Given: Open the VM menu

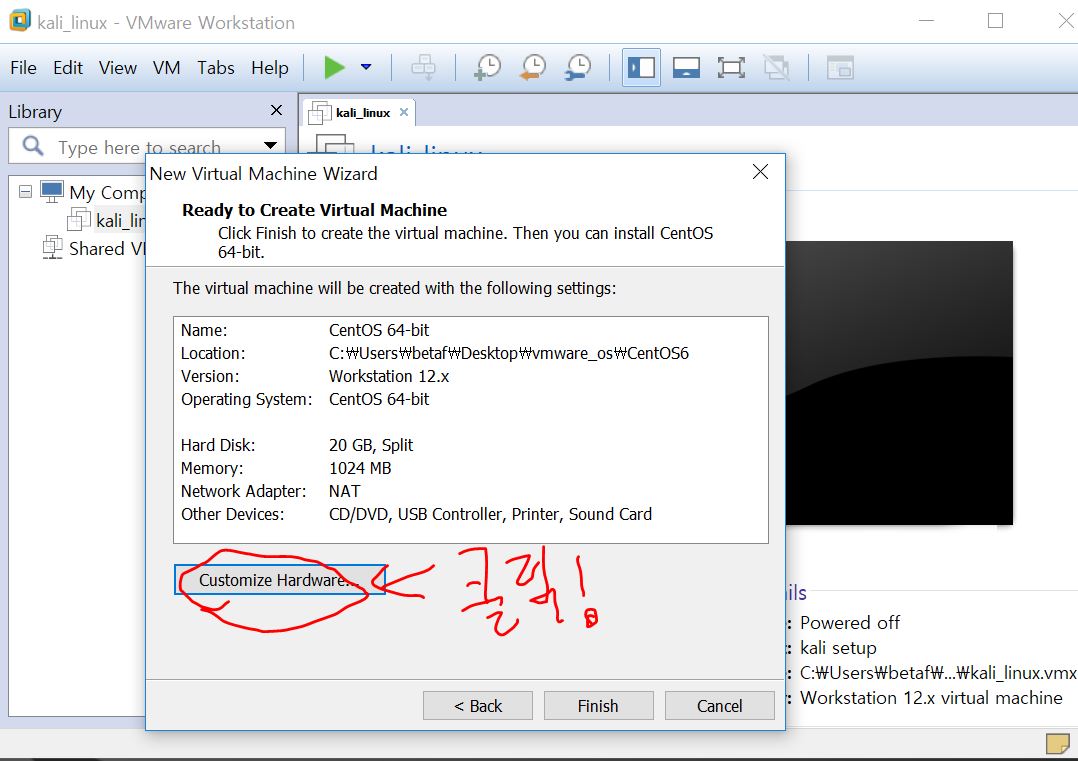Looking at the screenshot, I should tap(166, 68).
